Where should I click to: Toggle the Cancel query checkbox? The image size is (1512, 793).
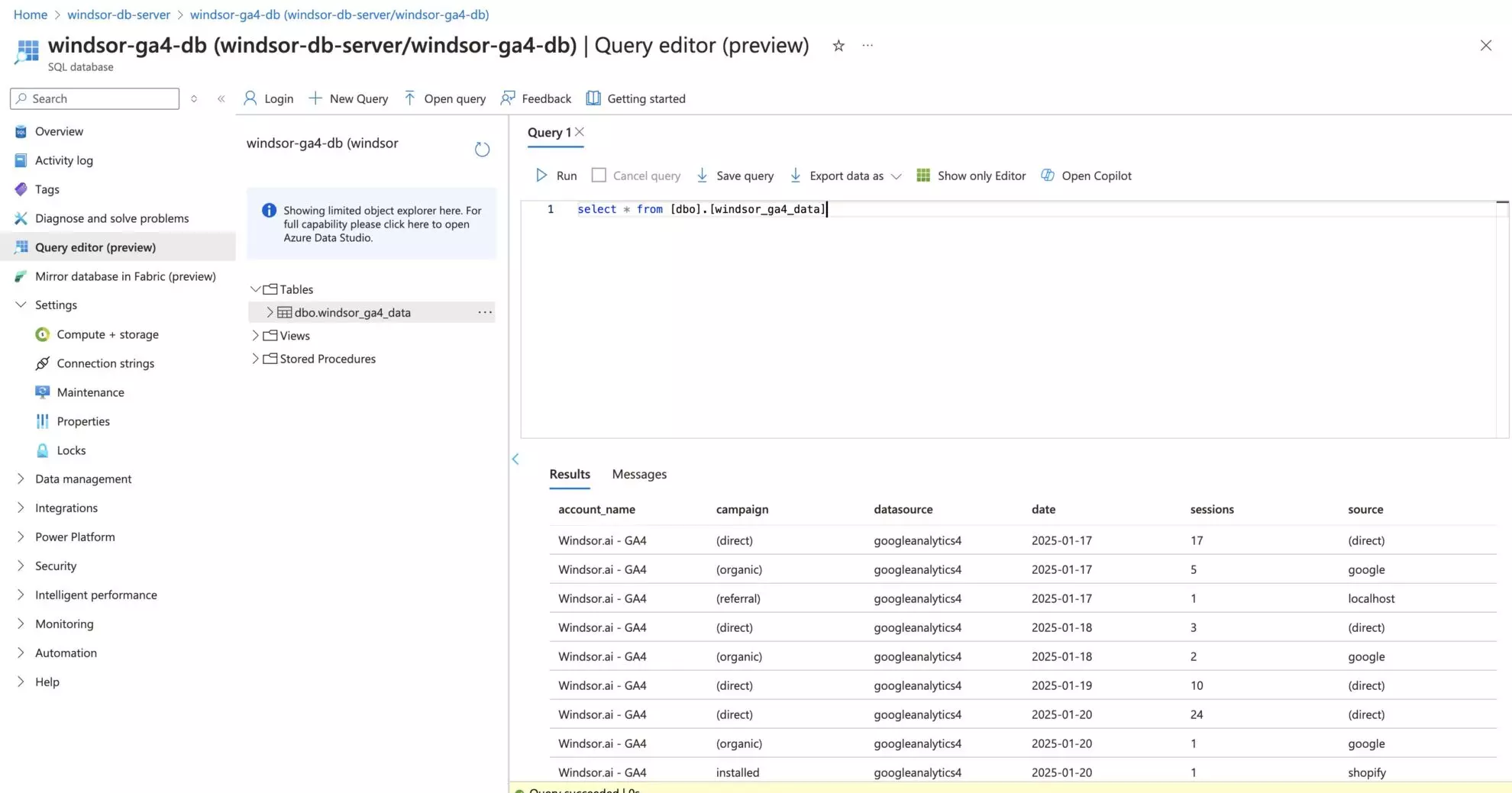[599, 176]
